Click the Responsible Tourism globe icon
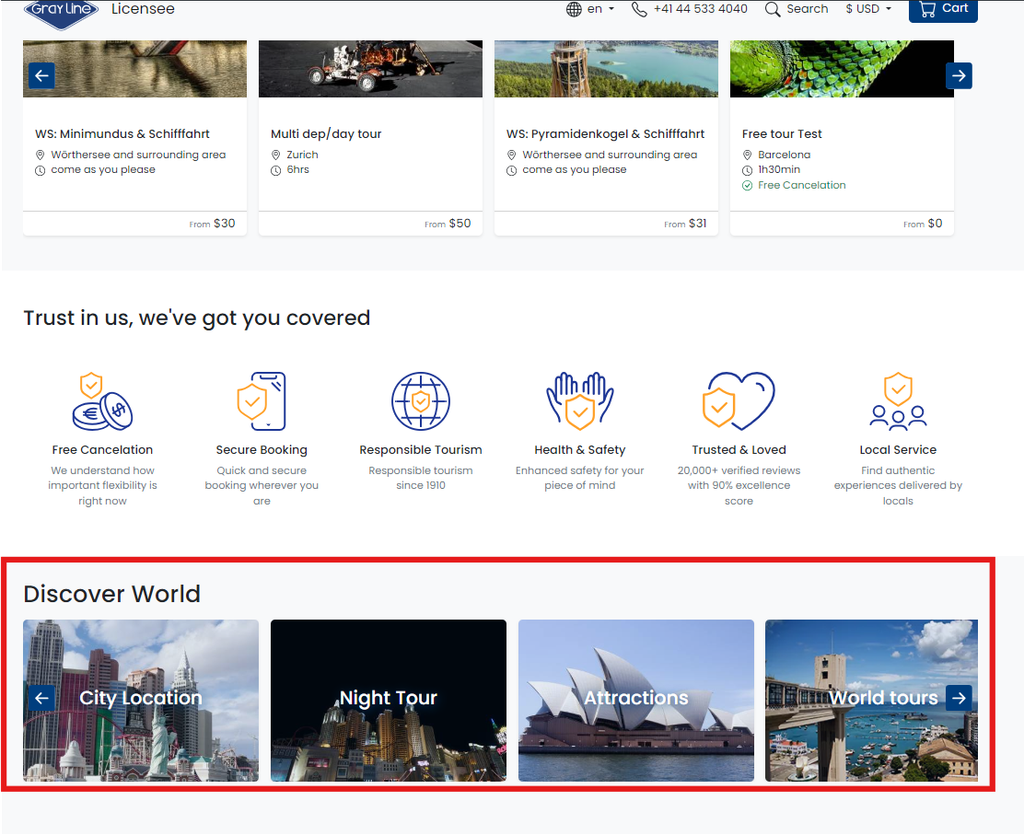Viewport: 1024px width, 834px height. coord(421,402)
